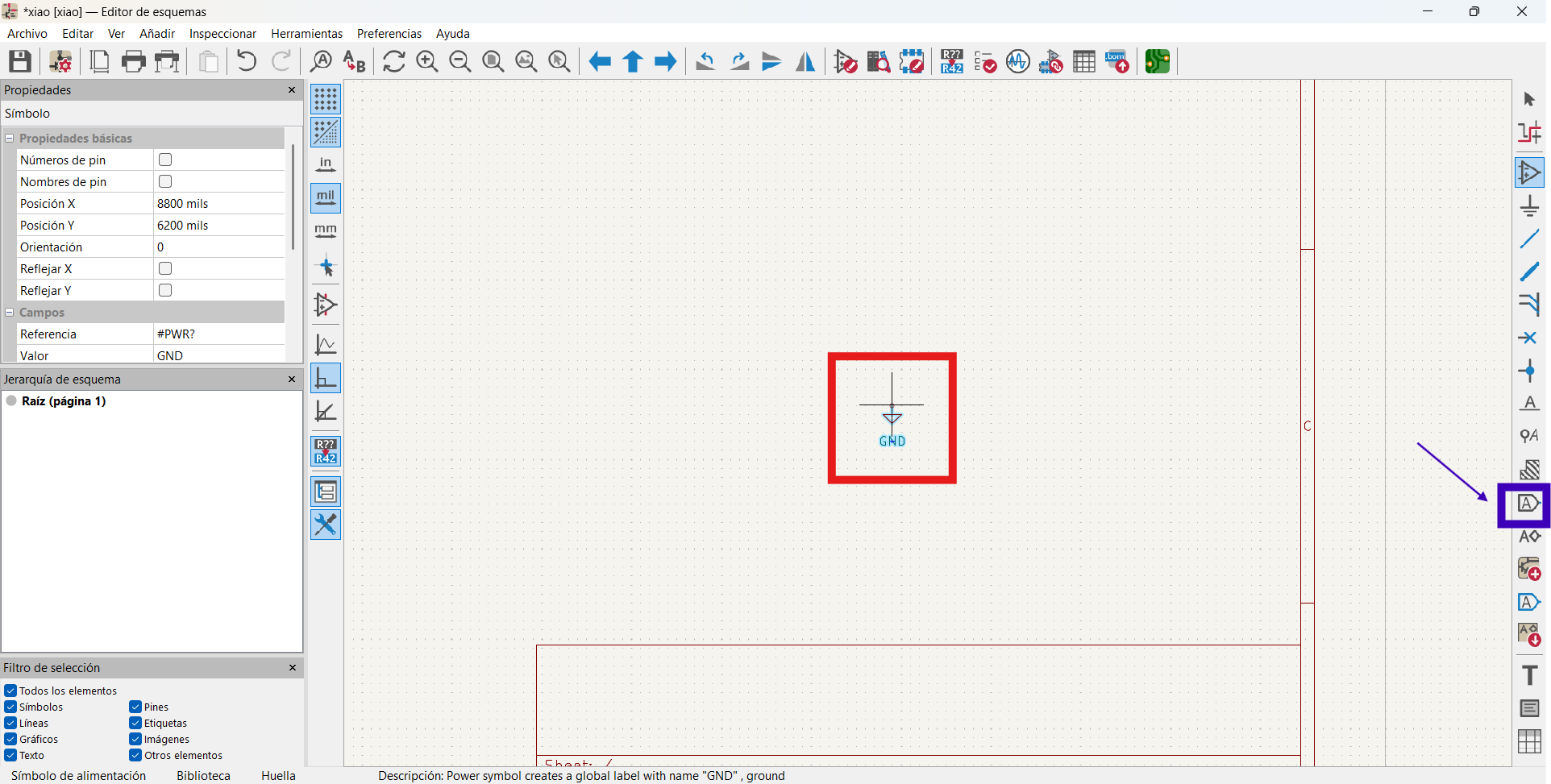This screenshot has height=784, width=1551.
Task: Print the schematic via printer icon
Action: pos(134,61)
